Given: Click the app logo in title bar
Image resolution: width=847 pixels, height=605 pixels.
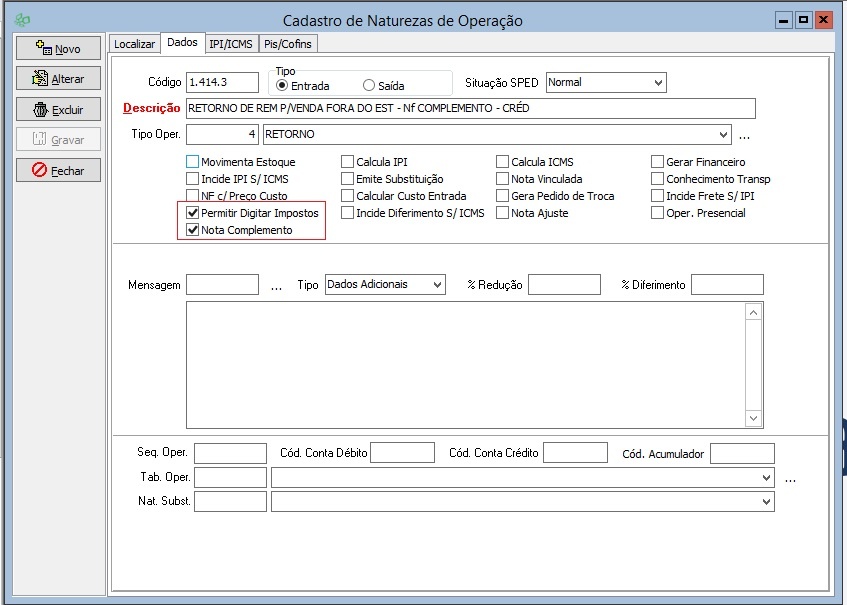Looking at the screenshot, I should tap(22, 20).
